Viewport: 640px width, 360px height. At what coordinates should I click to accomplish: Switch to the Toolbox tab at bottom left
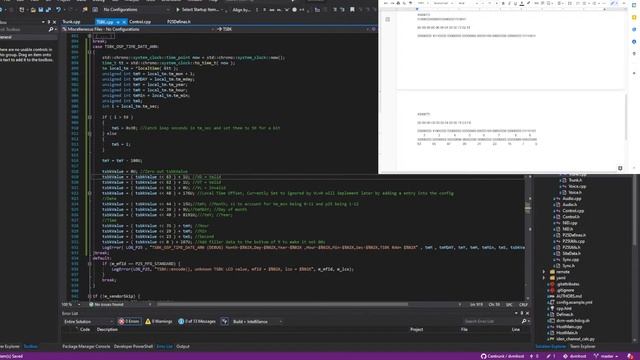31,347
